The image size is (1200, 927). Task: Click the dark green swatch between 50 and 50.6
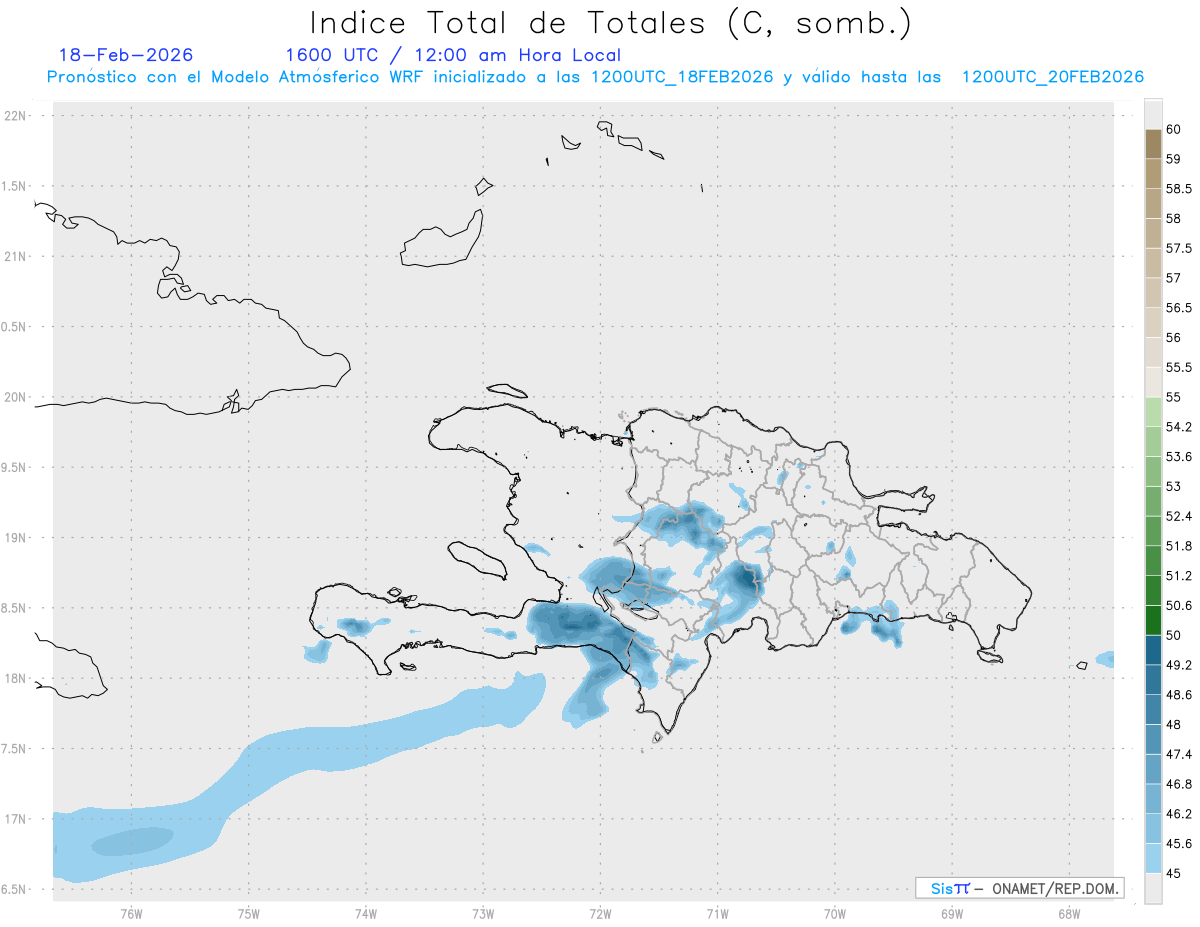tap(1153, 620)
